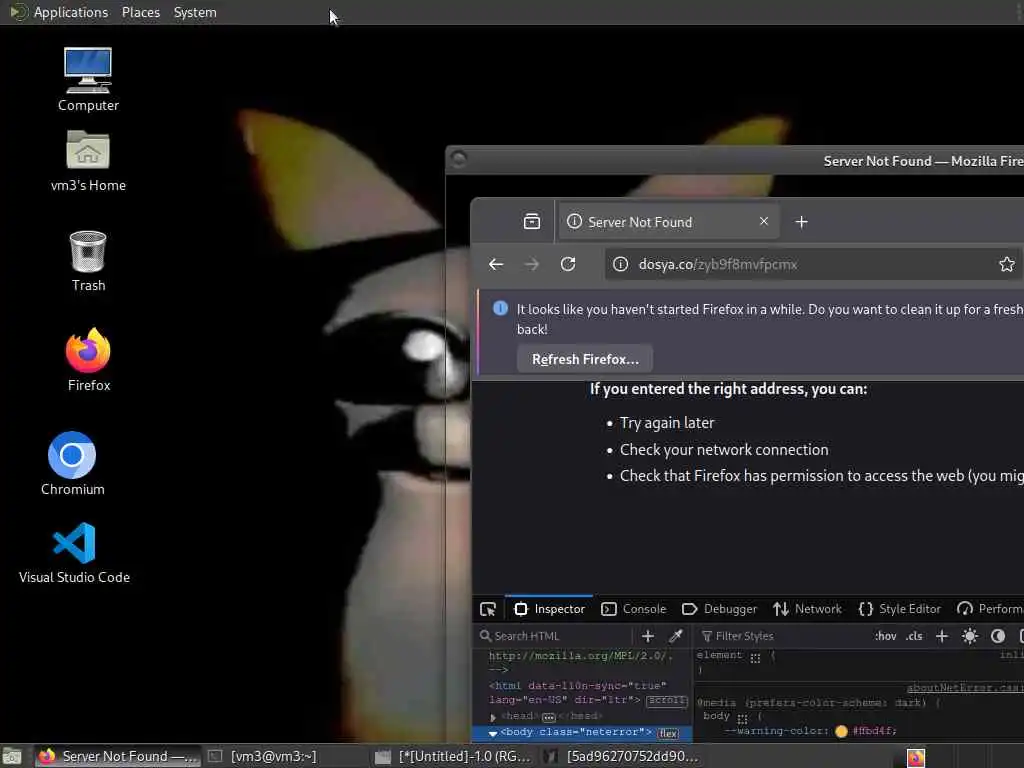The width and height of the screenshot is (1024, 768).
Task: Activate the element picker in DevTools
Action: tap(488, 609)
